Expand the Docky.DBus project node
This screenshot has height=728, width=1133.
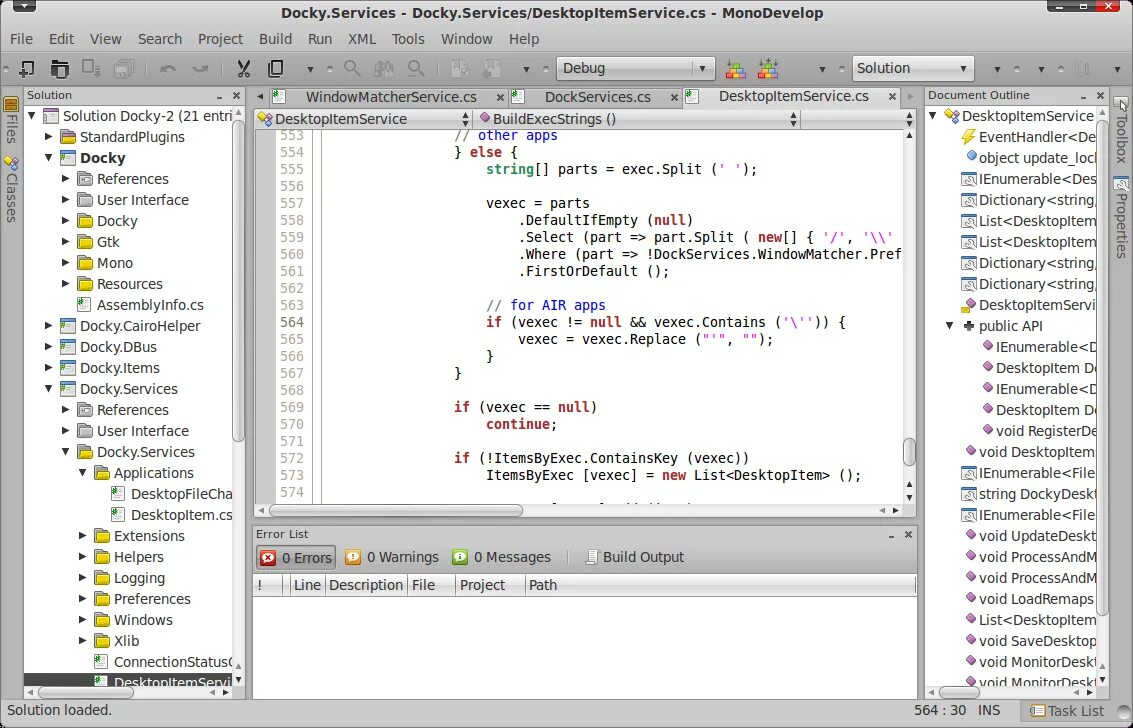[48, 347]
